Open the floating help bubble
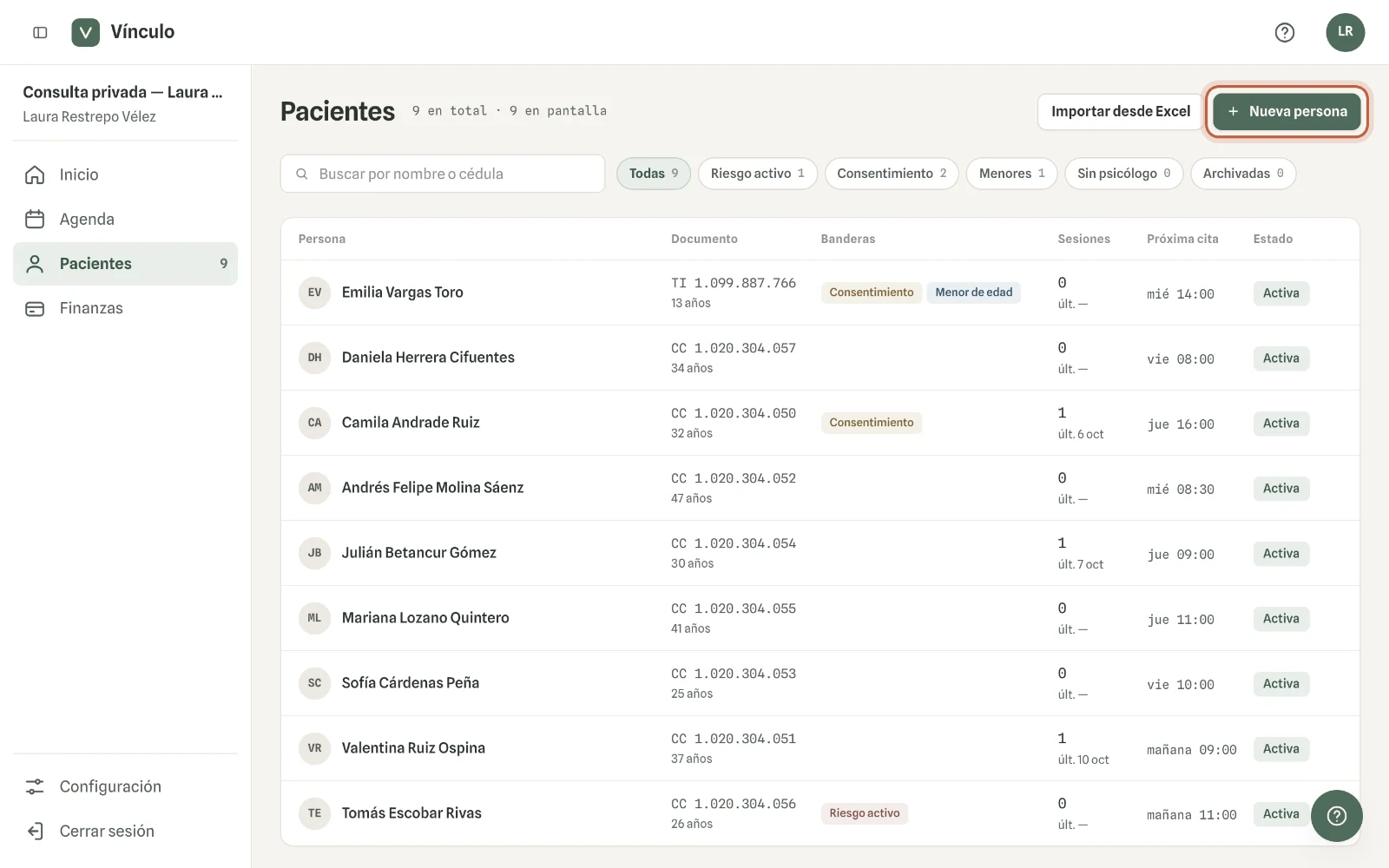Viewport: 1389px width, 868px height. pos(1336,815)
